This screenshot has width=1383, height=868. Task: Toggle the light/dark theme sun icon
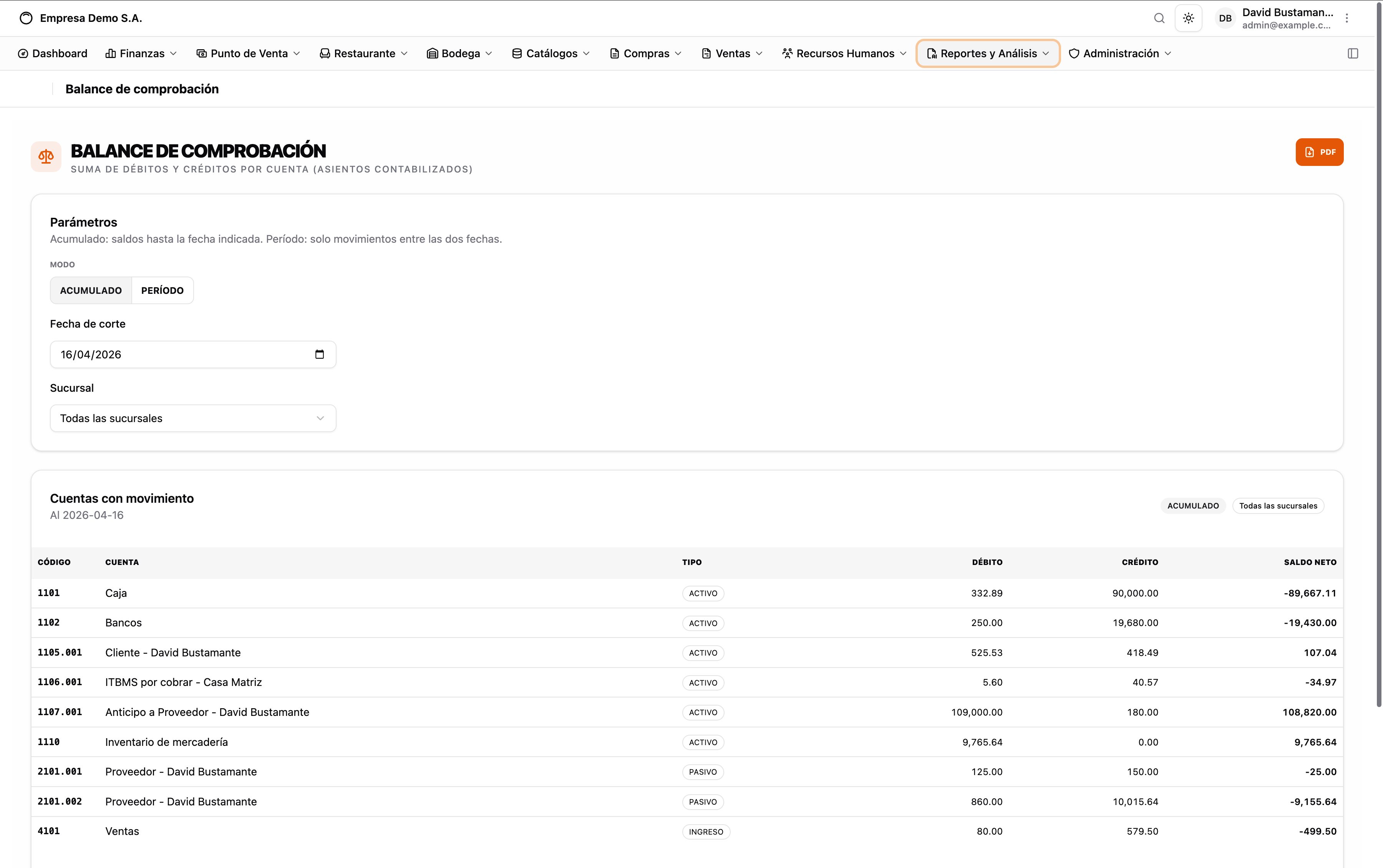(1188, 18)
